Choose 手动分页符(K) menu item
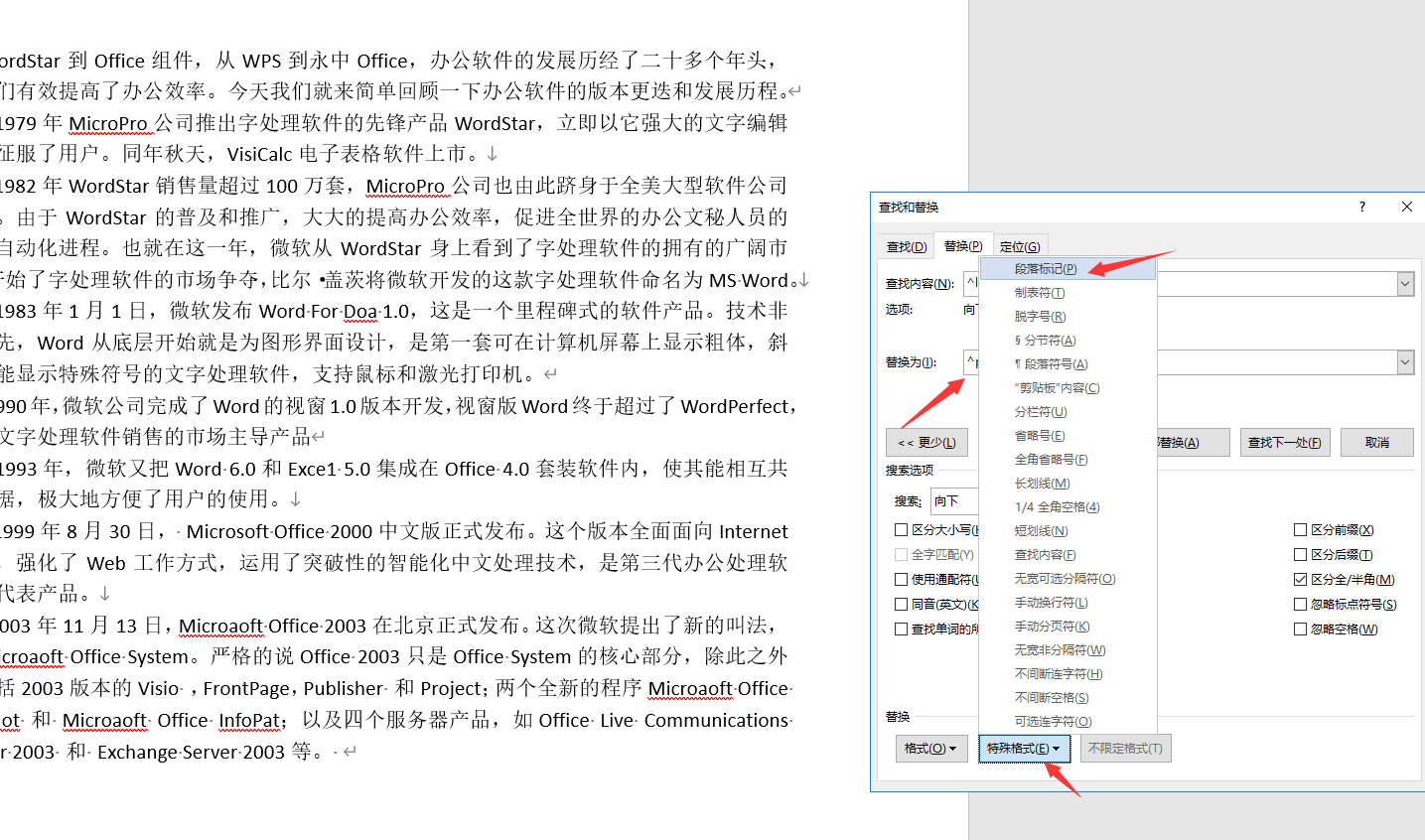The image size is (1425, 840). 1068,627
